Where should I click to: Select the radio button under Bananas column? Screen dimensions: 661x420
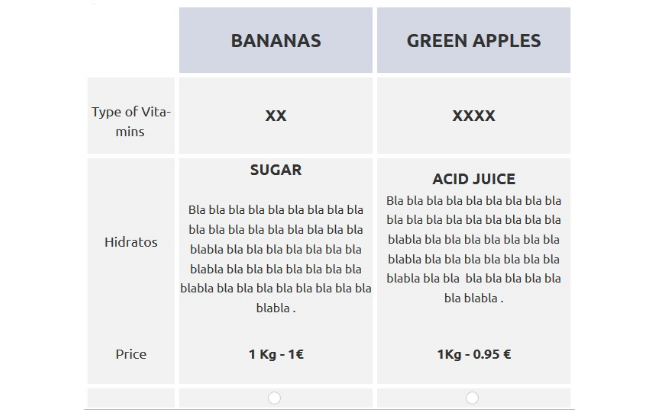(x=275, y=398)
